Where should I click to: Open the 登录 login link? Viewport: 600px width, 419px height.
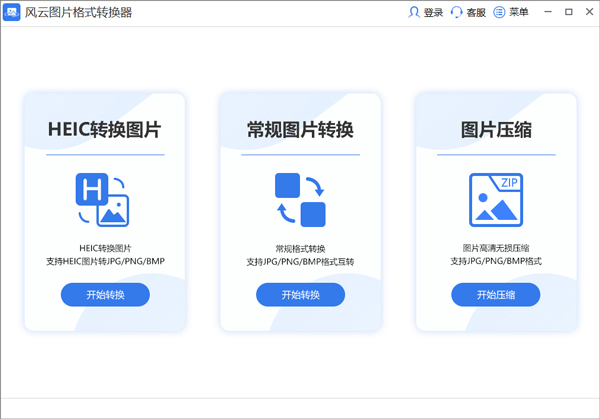click(433, 13)
